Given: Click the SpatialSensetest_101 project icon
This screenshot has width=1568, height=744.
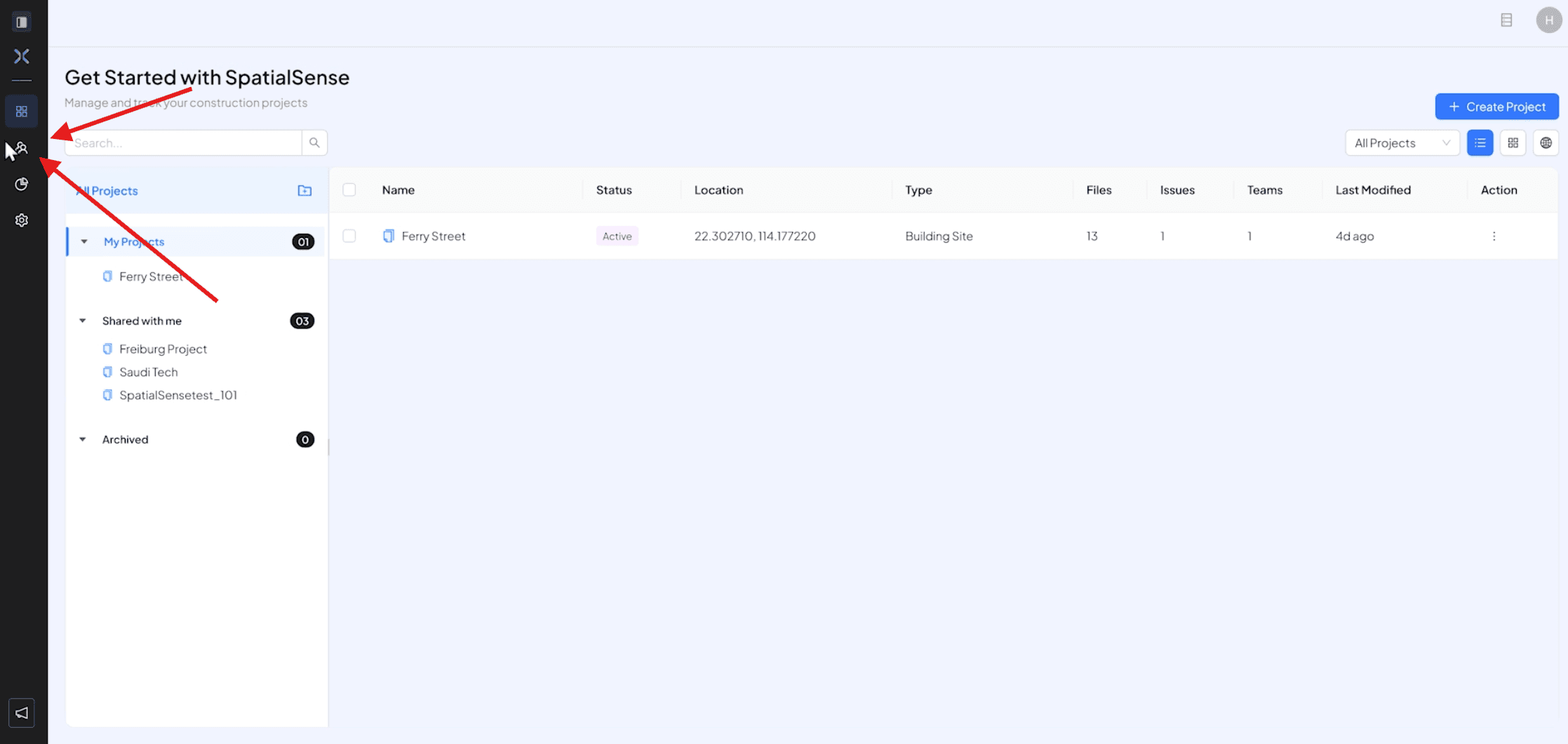Looking at the screenshot, I should pyautogui.click(x=107, y=395).
